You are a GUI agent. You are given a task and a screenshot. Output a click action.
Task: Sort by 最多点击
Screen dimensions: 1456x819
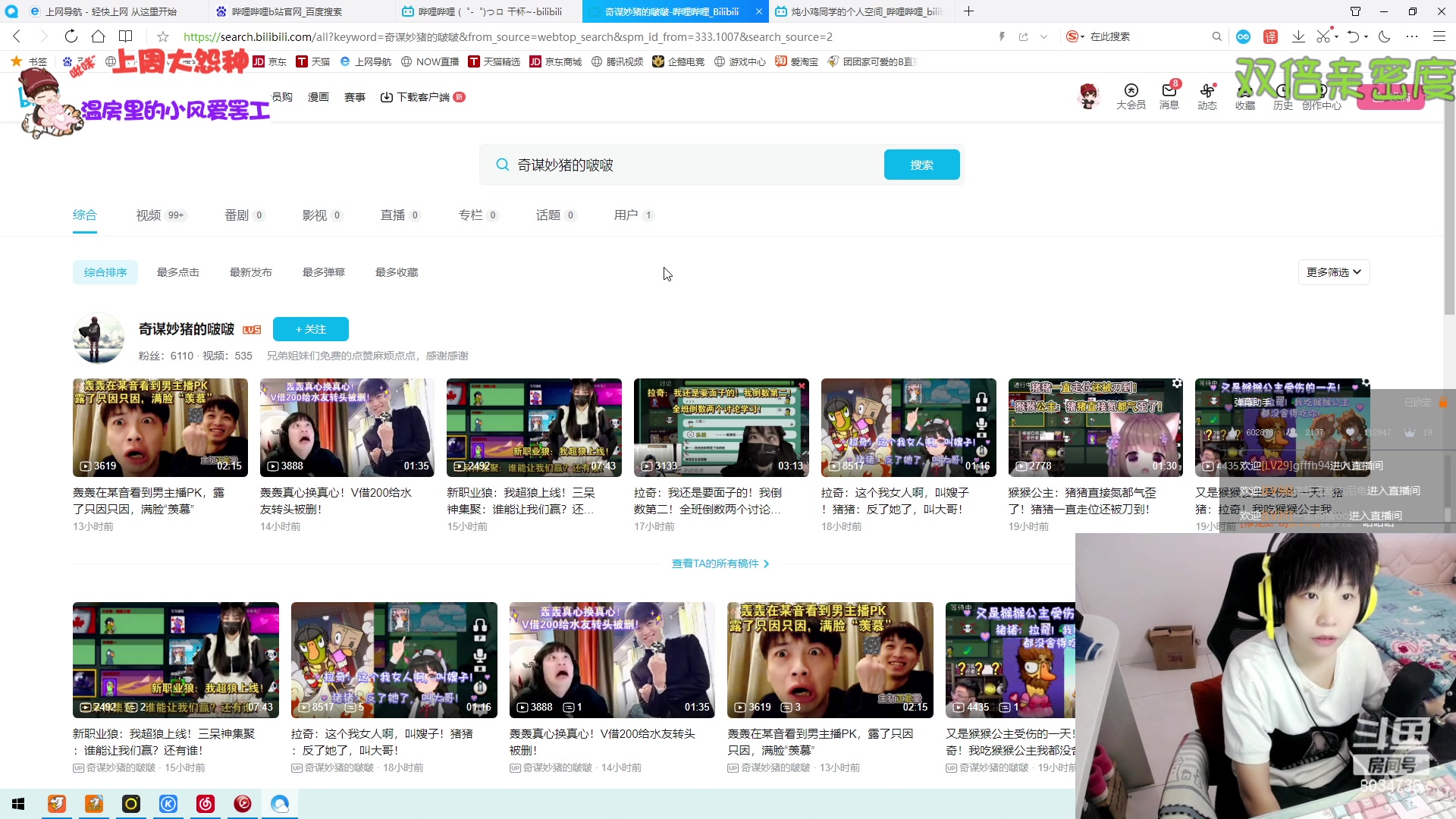[178, 272]
